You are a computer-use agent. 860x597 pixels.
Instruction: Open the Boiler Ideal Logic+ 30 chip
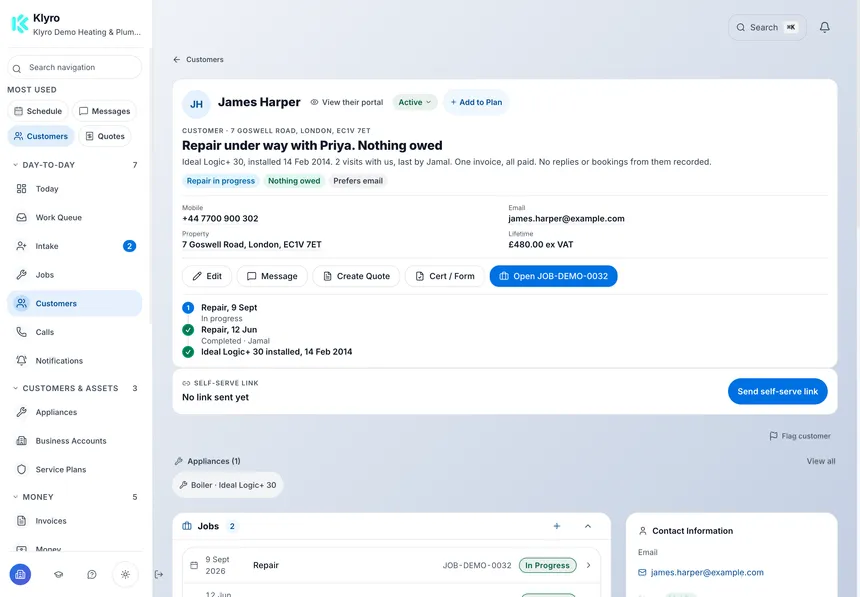(228, 485)
